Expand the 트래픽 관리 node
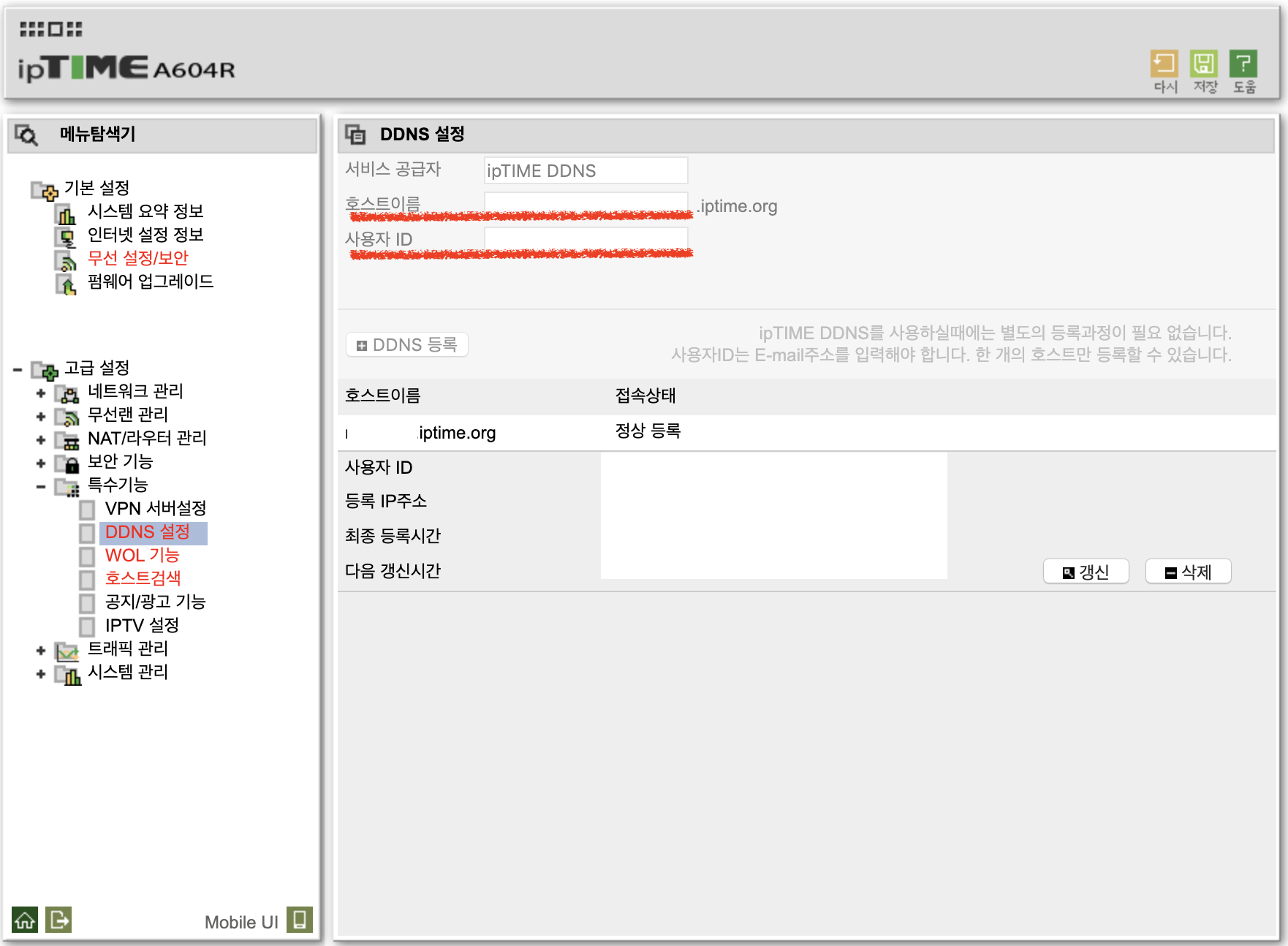The image size is (1288, 946). point(41,651)
